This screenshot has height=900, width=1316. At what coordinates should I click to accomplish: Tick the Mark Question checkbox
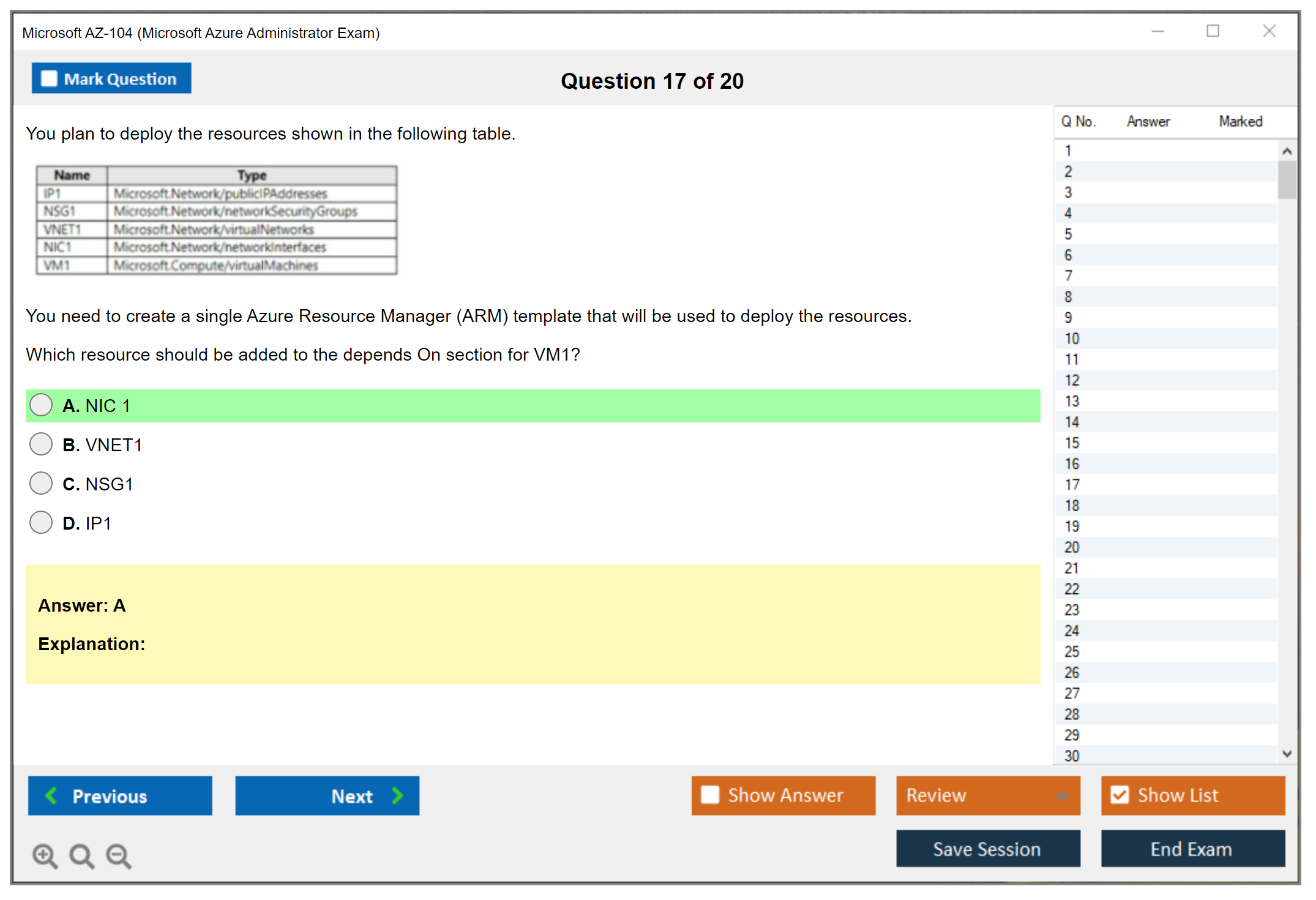(x=49, y=78)
